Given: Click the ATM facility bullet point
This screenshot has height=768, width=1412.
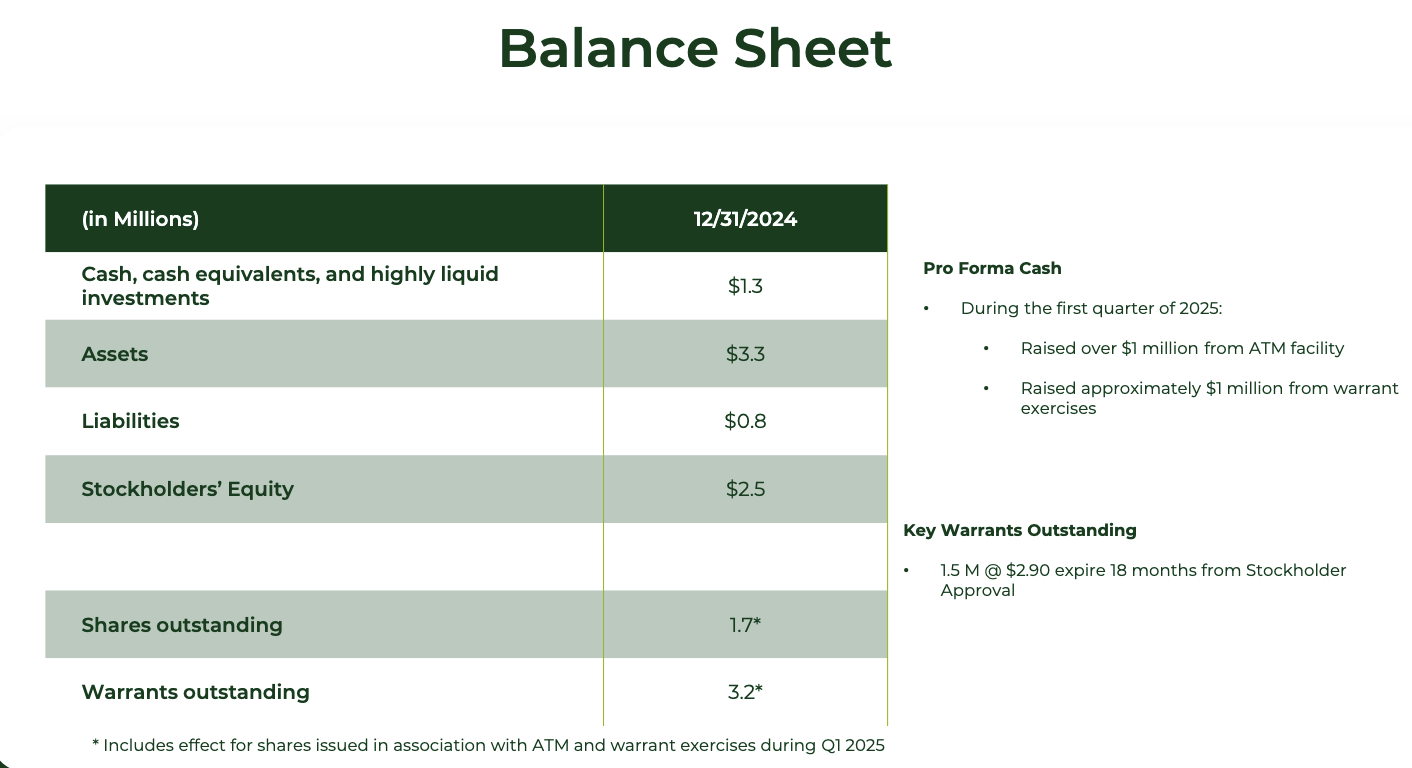Looking at the screenshot, I should point(1182,348).
